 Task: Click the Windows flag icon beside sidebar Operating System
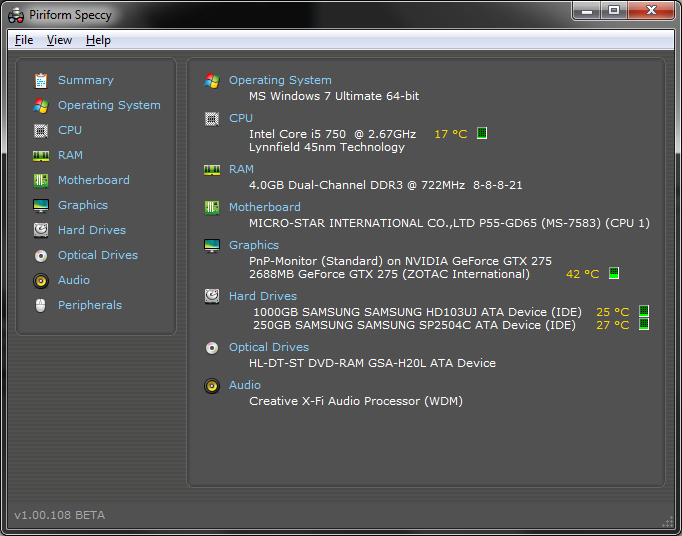click(x=41, y=106)
